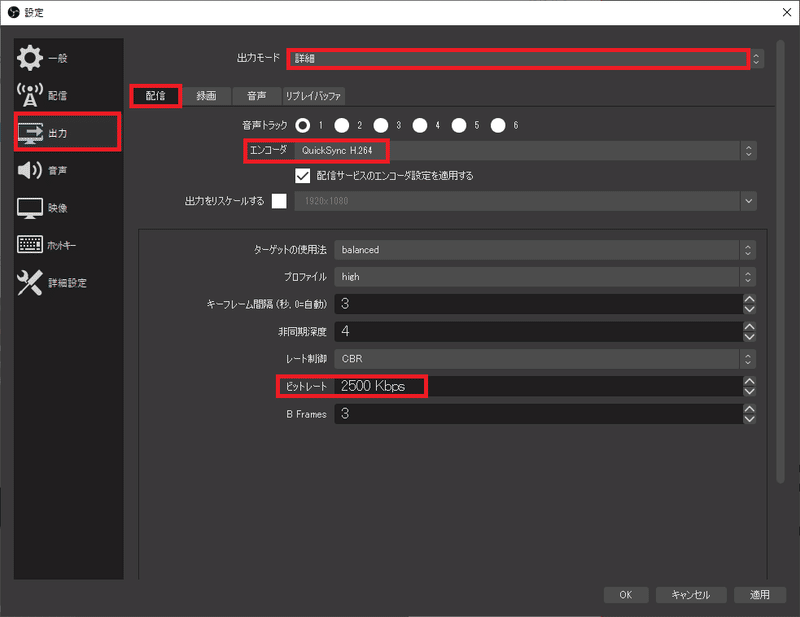The width and height of the screenshot is (800, 617).
Task: Select the 出力 (Output) sidebar icon
Action: 30,132
